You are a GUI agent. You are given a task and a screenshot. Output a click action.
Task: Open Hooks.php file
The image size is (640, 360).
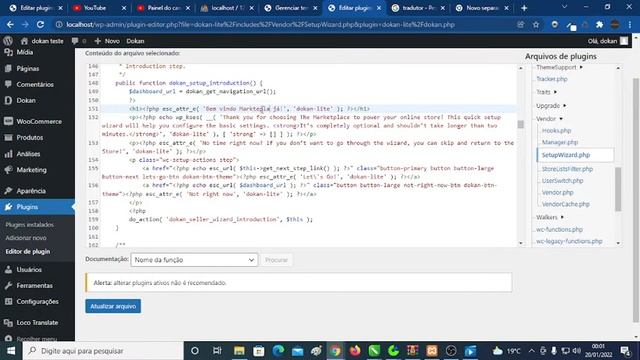[x=556, y=131]
